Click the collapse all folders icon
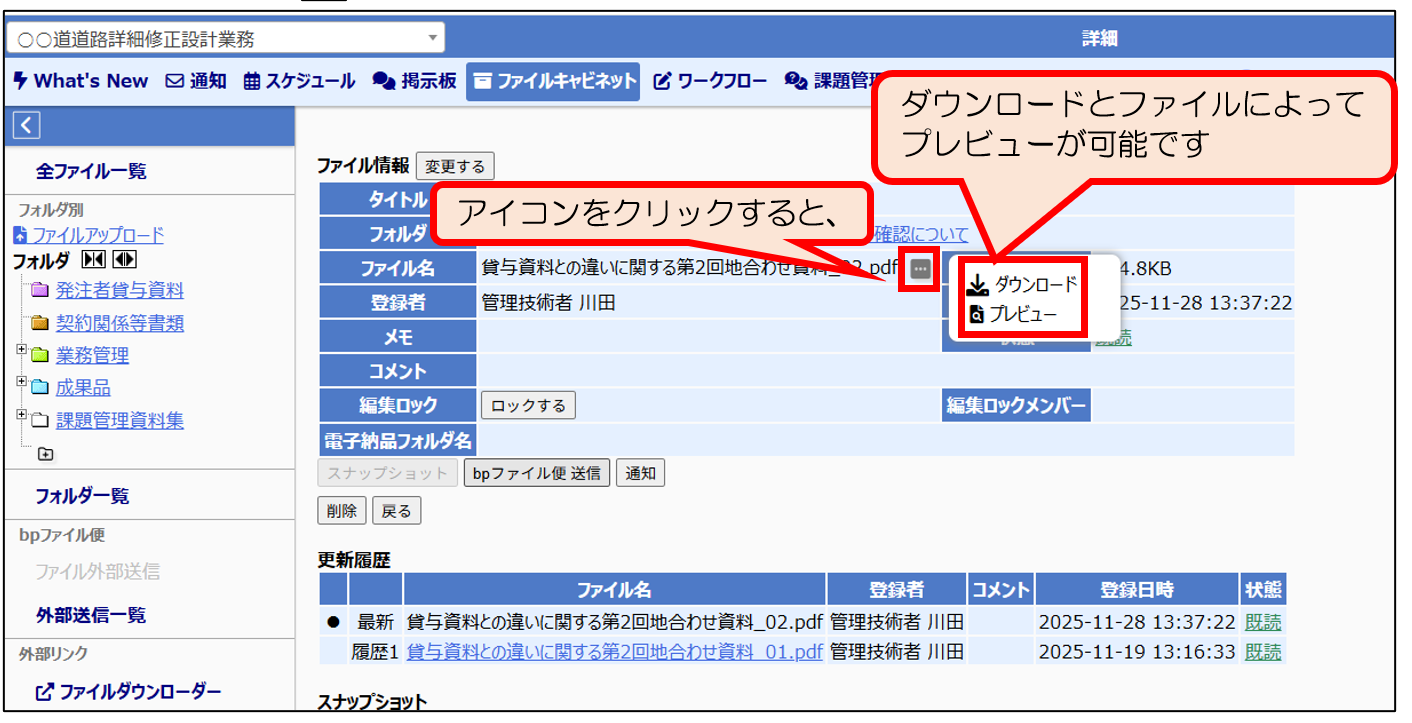The width and height of the screenshot is (1412, 723). 92,261
